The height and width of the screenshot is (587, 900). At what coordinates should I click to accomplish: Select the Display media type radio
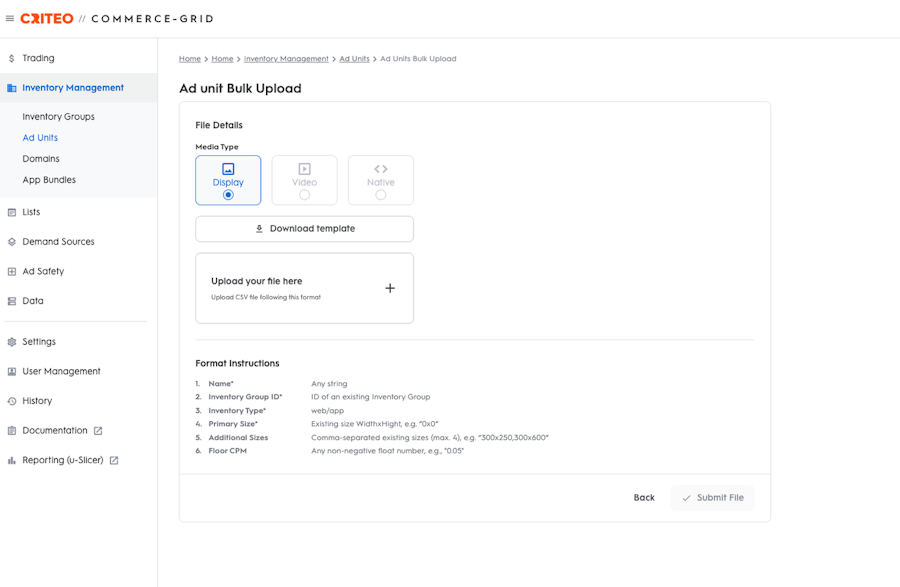[x=228, y=195]
